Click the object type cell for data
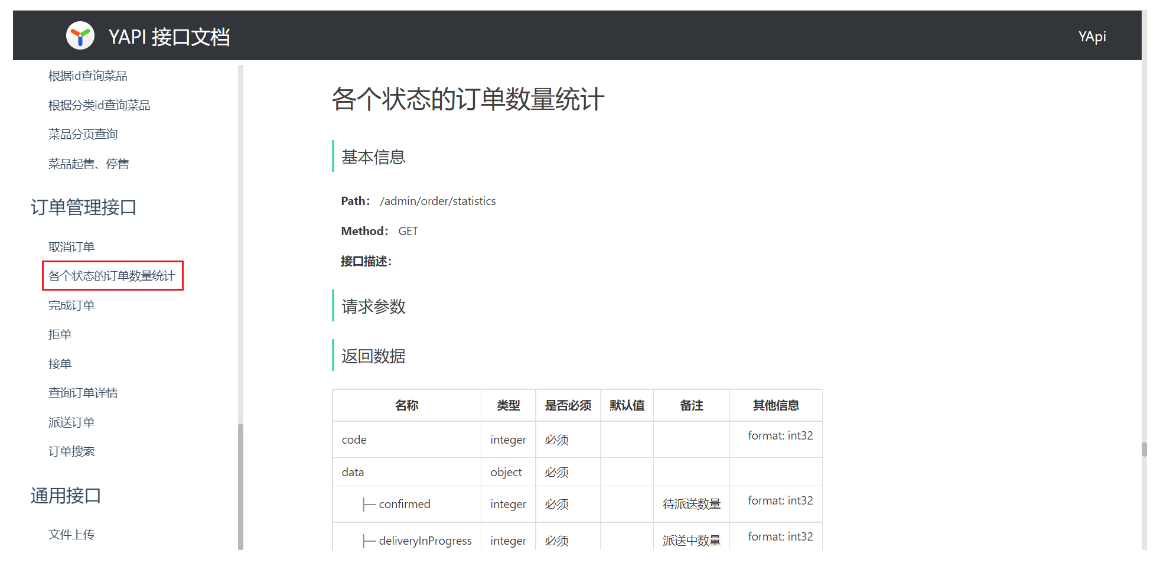This screenshot has width=1169, height=565. click(508, 472)
